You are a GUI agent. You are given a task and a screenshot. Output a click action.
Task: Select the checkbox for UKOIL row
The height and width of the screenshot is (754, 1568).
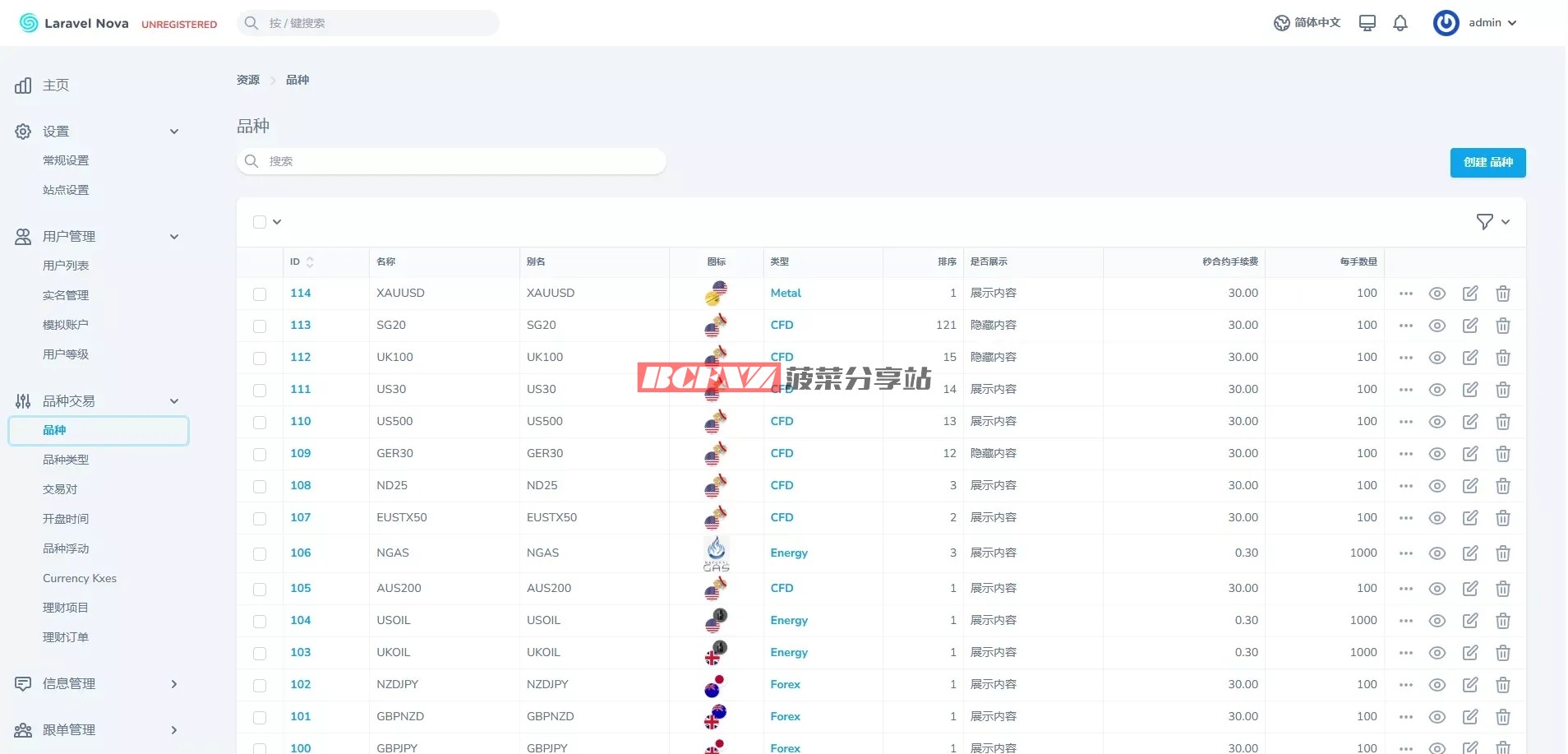coord(260,654)
